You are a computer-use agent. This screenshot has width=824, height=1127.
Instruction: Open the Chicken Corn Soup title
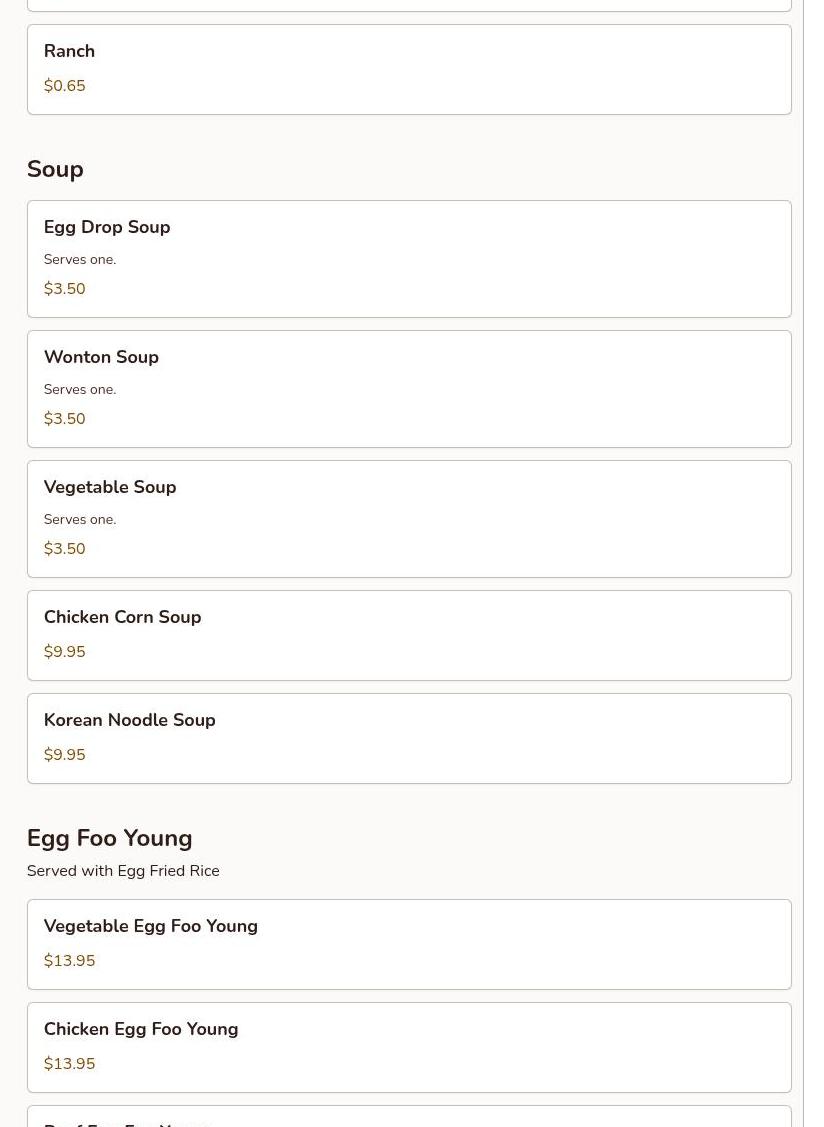tap(122, 617)
